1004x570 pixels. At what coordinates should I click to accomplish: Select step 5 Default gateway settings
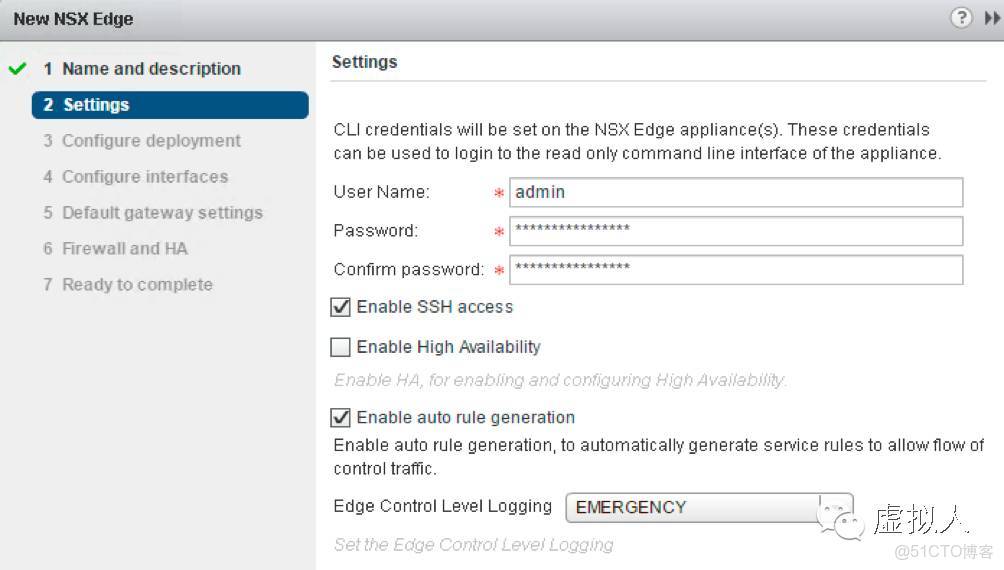[162, 213]
